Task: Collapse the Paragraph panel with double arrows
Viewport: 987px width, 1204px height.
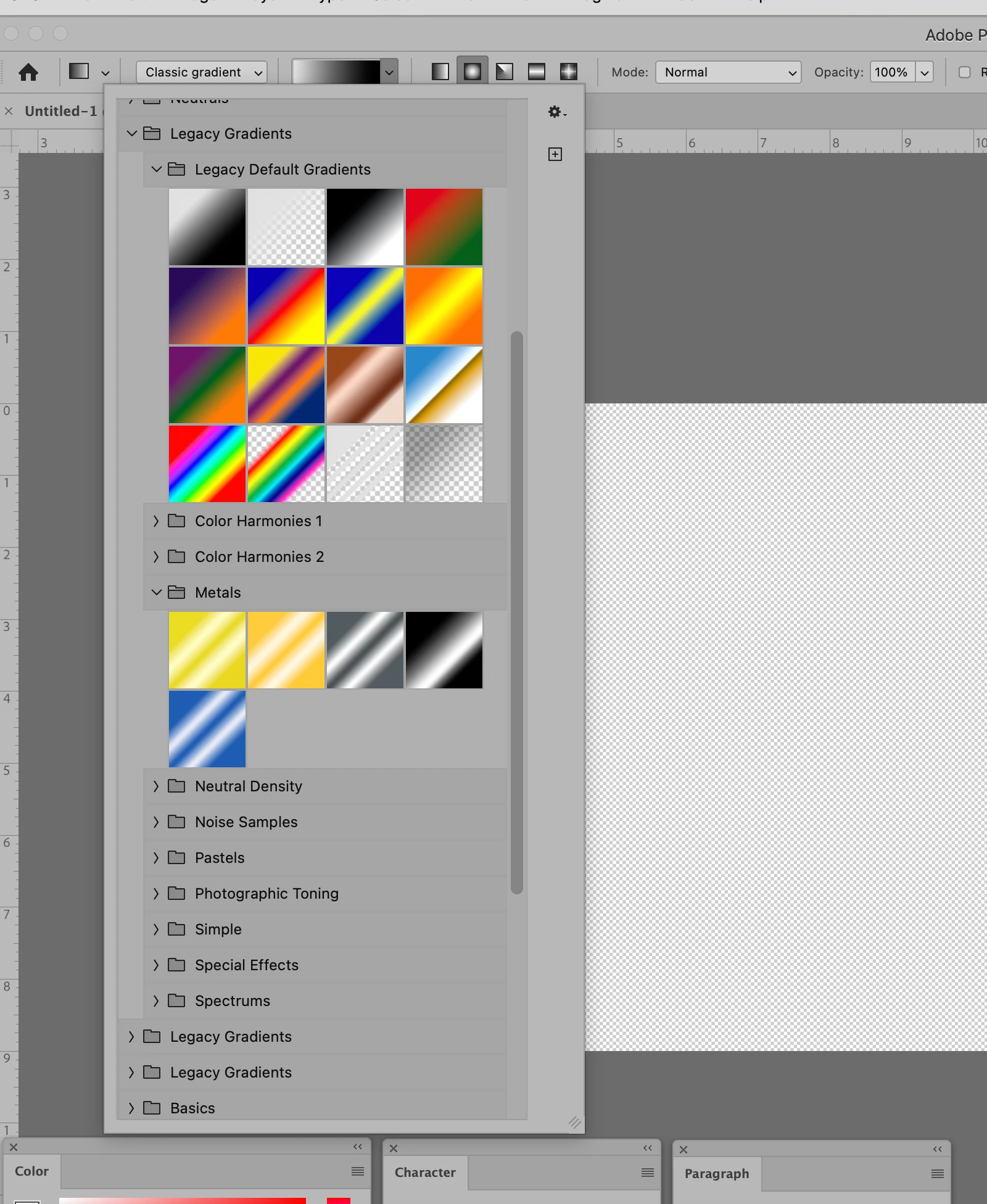Action: tap(938, 1149)
